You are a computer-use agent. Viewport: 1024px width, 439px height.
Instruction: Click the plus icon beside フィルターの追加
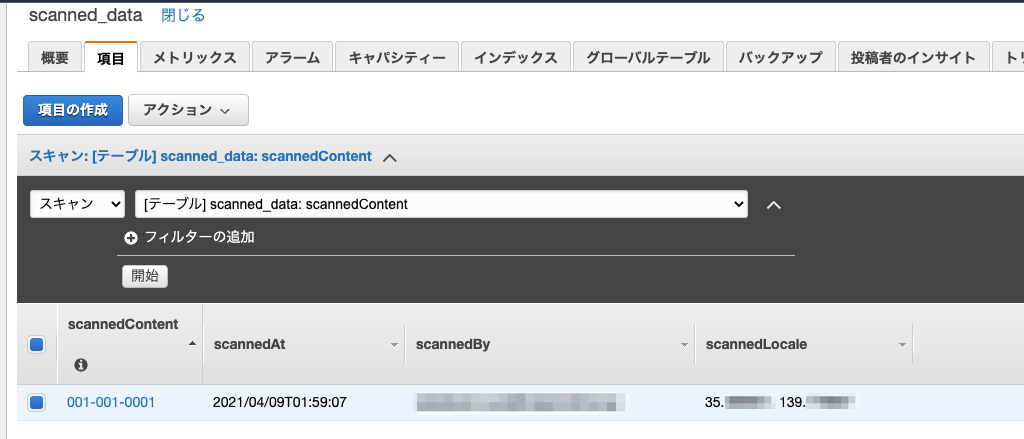[x=130, y=238]
